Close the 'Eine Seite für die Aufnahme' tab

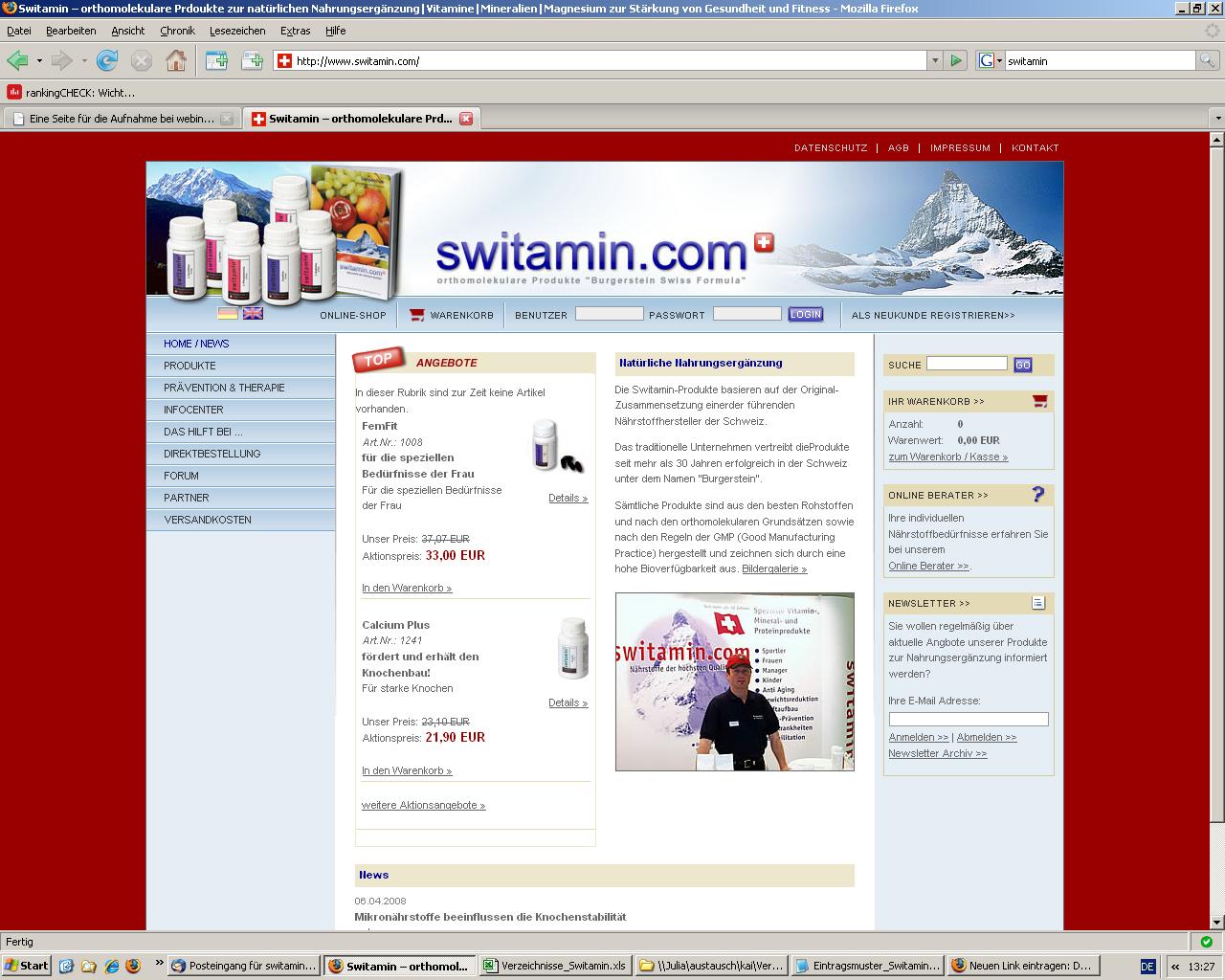227,119
